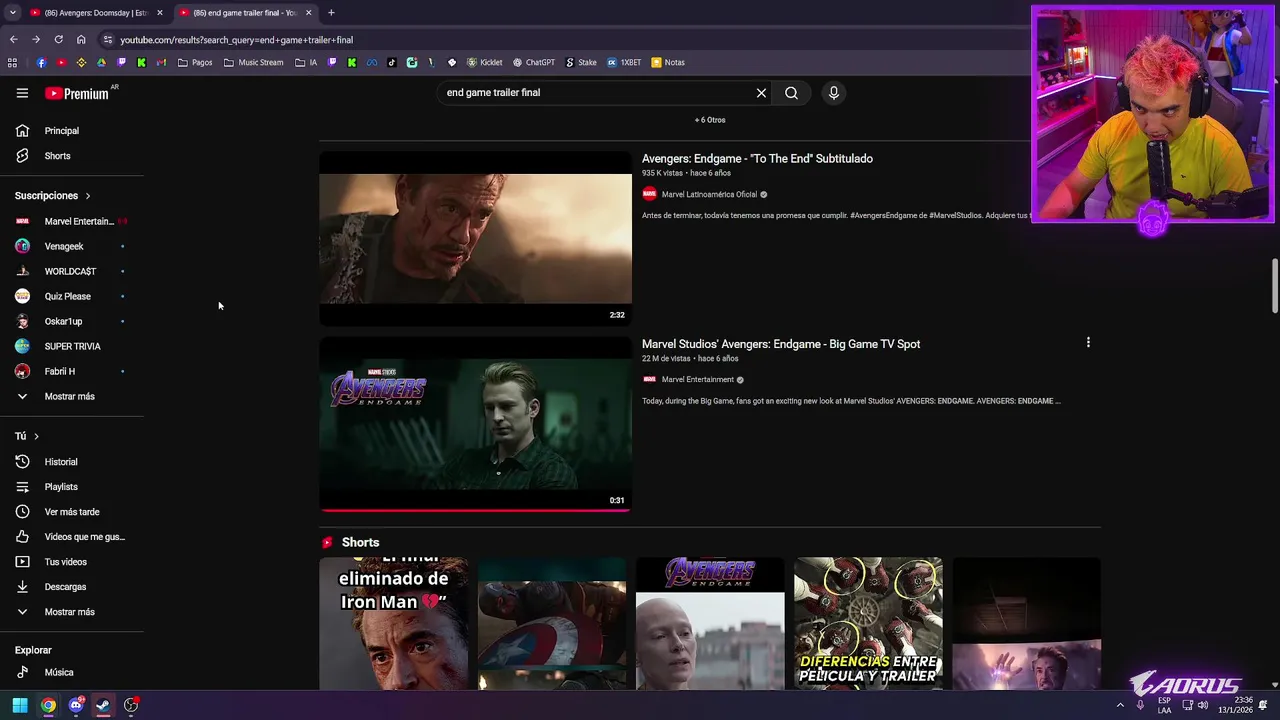Open a new browser tab
Screen dimensions: 1280x720
tap(331, 13)
